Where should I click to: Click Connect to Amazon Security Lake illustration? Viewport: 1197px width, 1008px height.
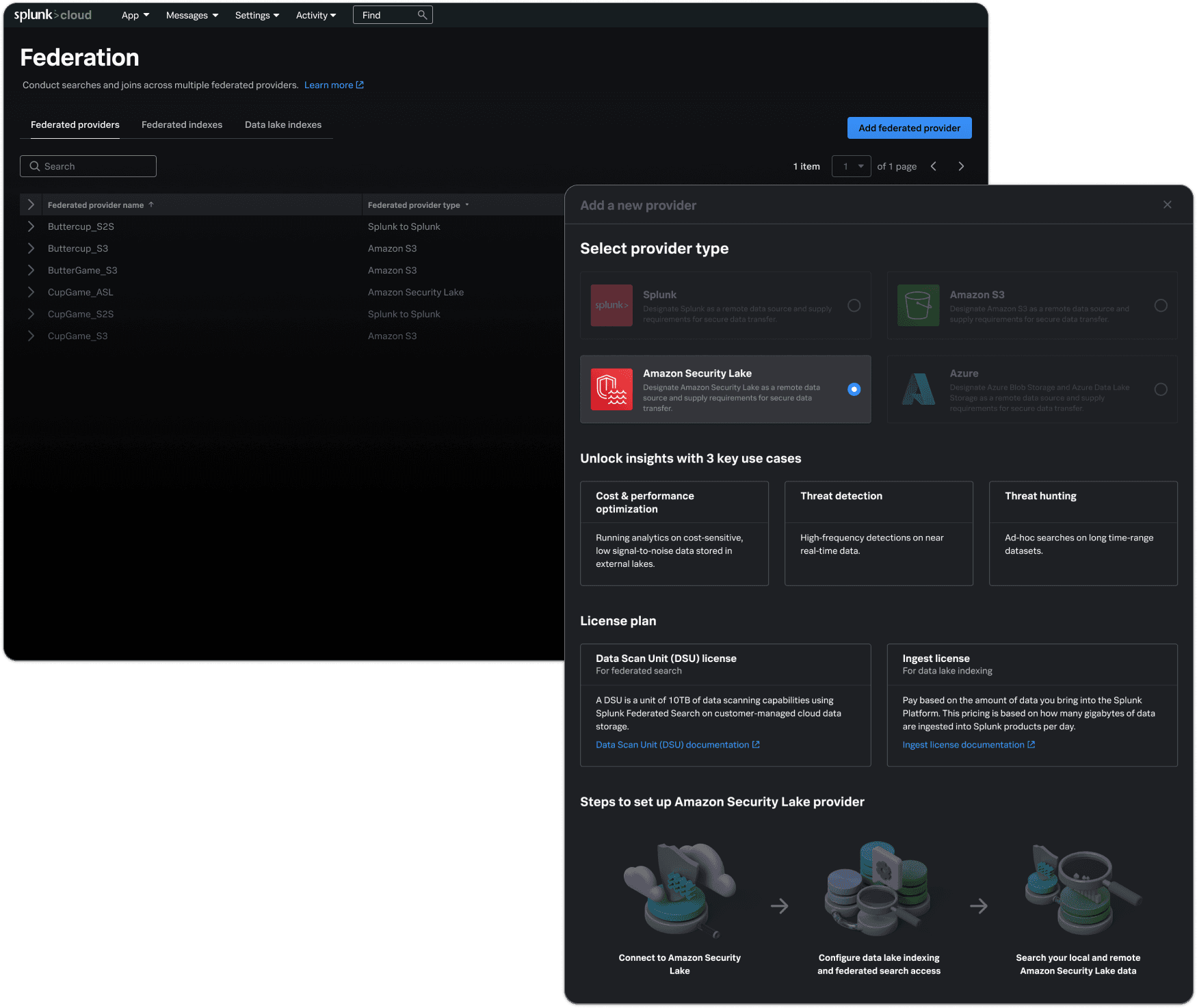680,889
